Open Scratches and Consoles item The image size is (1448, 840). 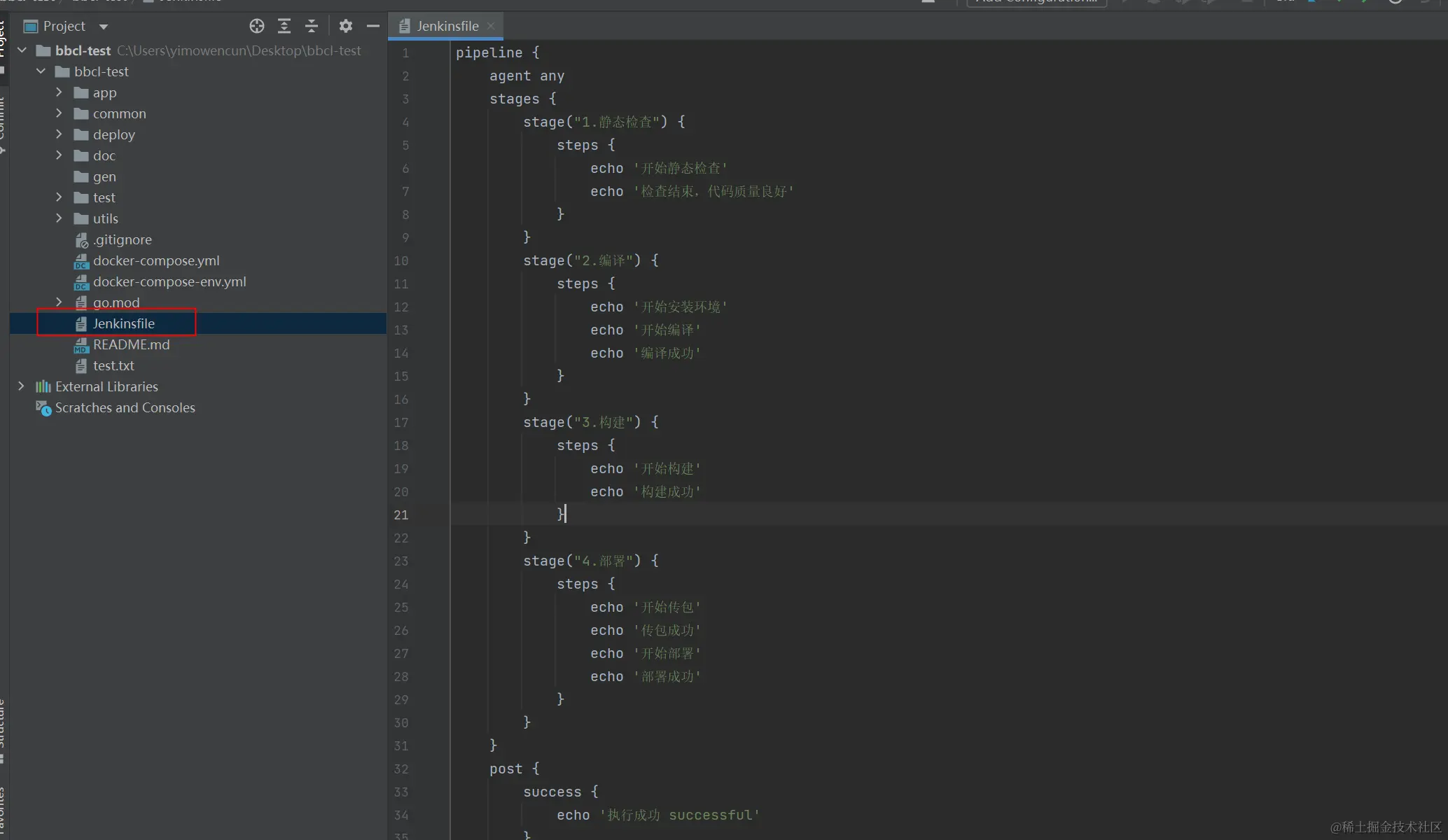pyautogui.click(x=125, y=407)
